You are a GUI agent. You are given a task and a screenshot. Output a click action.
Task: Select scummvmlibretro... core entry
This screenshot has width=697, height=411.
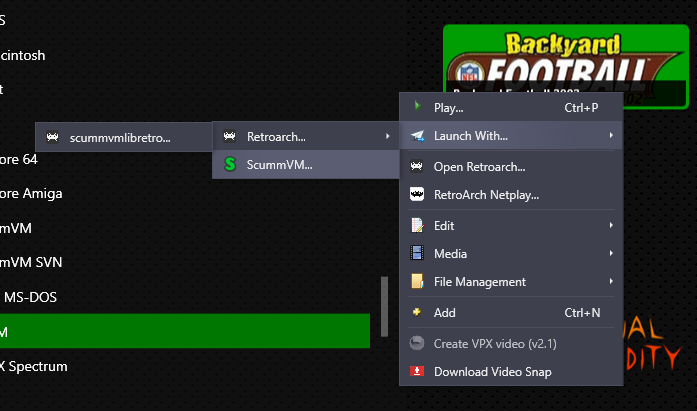124,137
